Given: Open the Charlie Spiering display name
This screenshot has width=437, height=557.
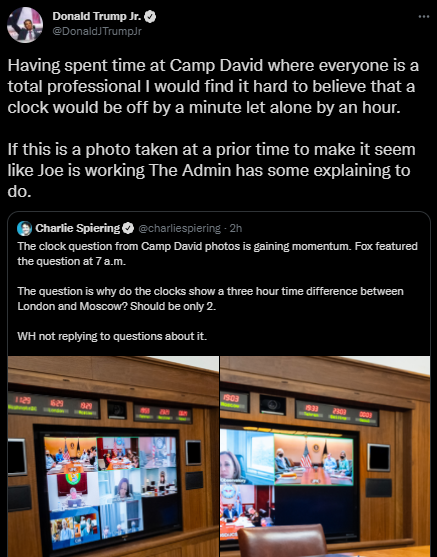Looking at the screenshot, I should click(x=78, y=228).
